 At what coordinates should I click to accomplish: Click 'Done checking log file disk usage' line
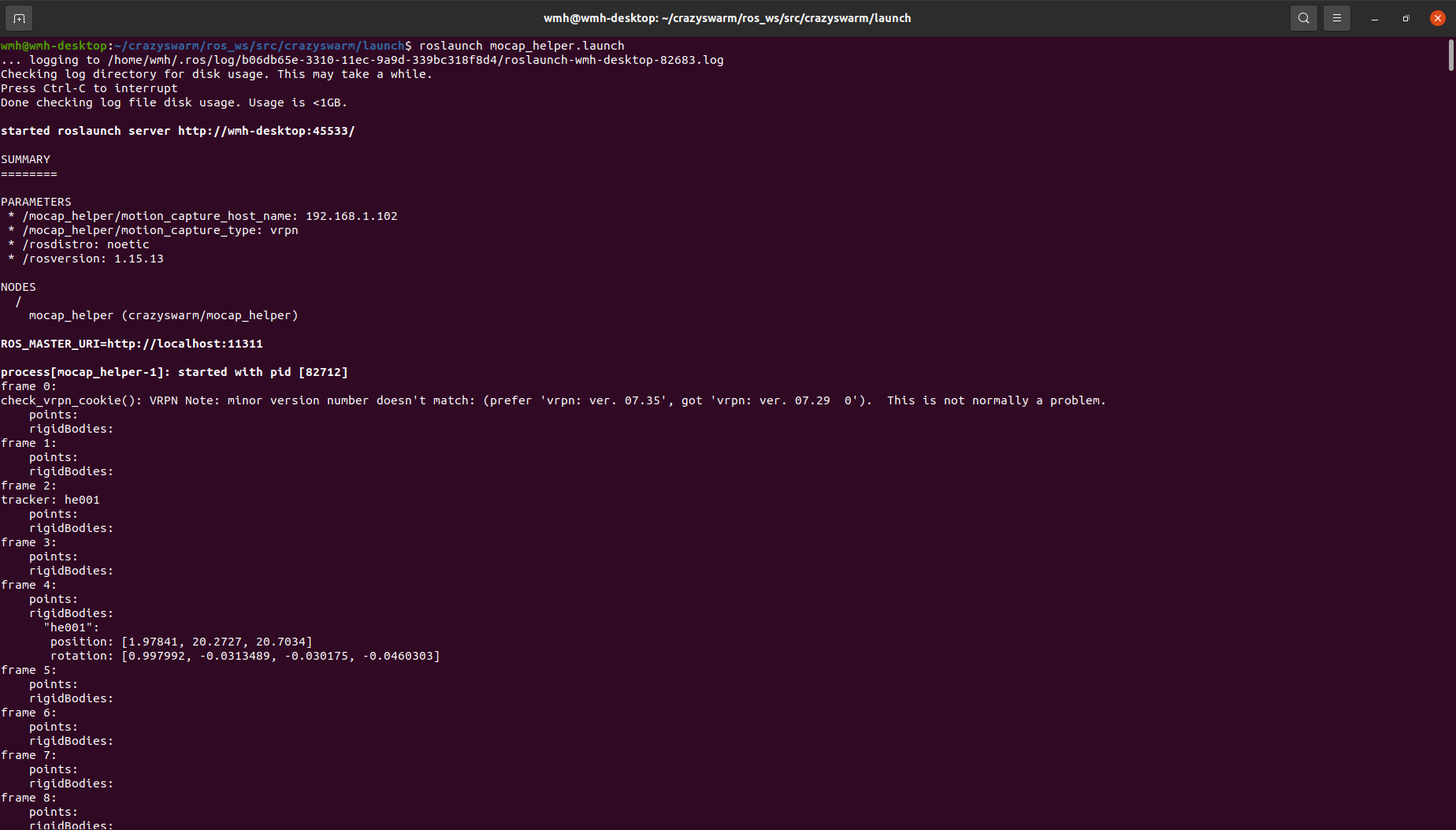174,102
